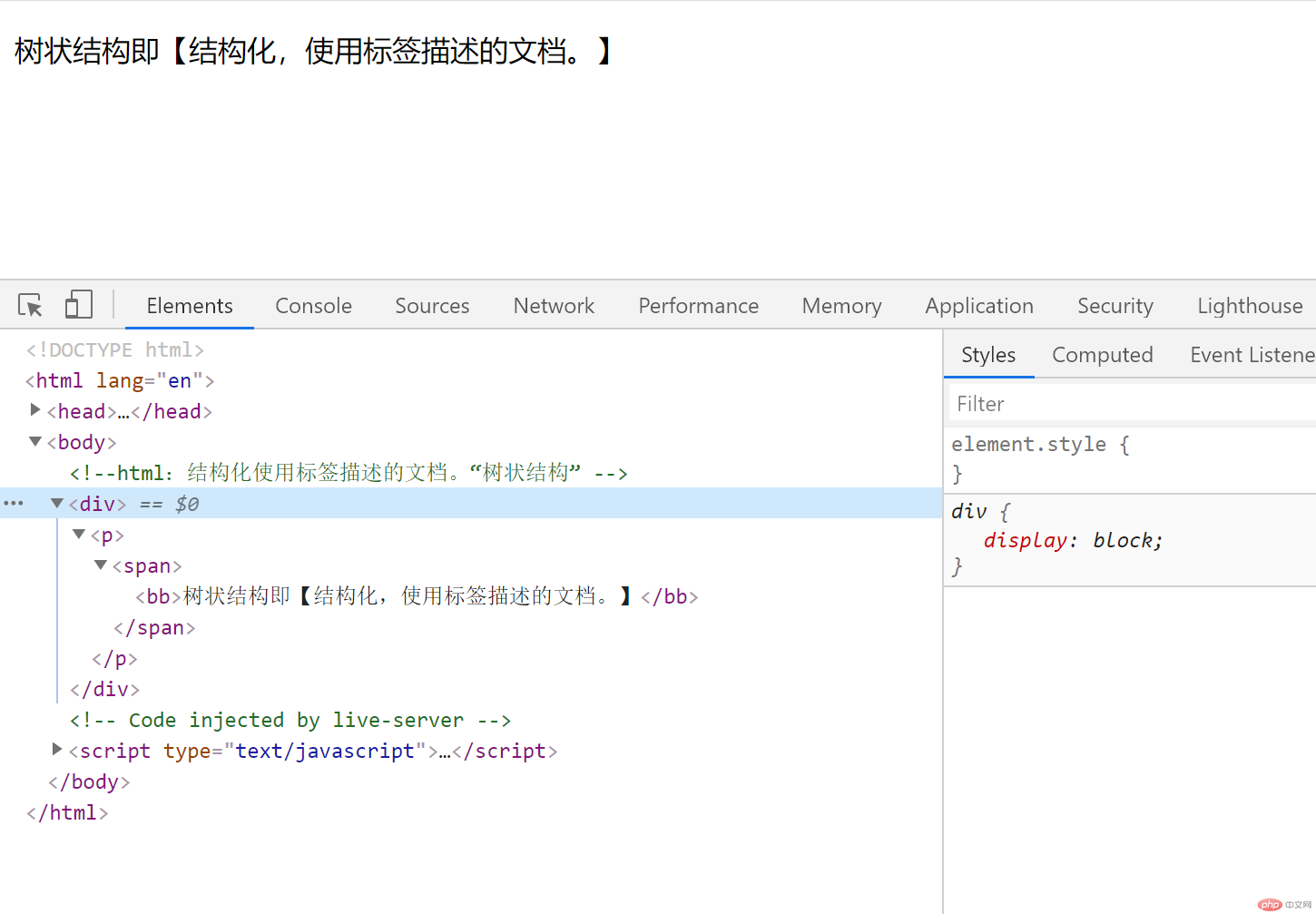Activate the inspect element picker icon
Viewport: 1316px width, 914px height.
(x=31, y=305)
